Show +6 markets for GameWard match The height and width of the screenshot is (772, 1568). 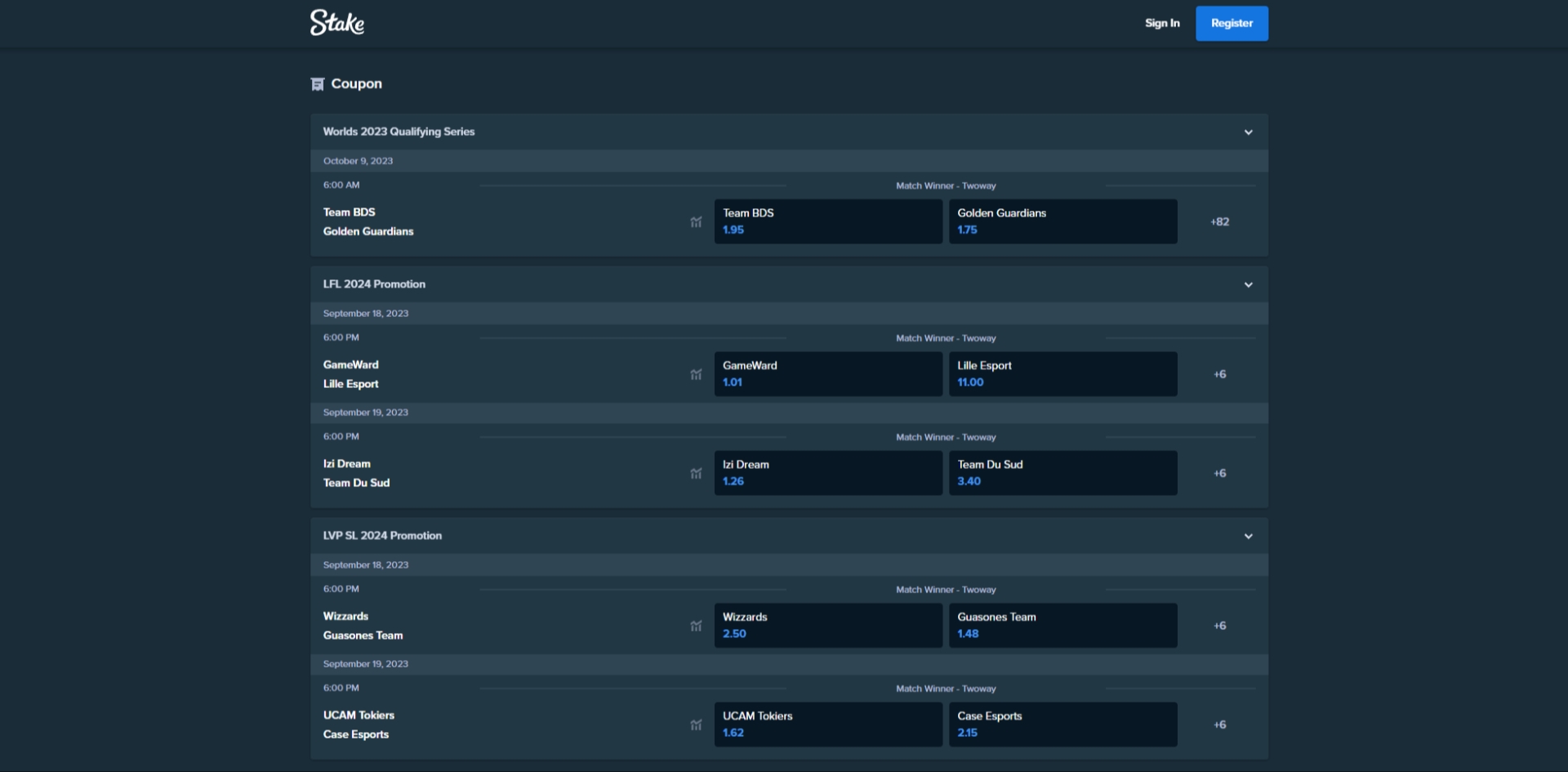(x=1219, y=374)
